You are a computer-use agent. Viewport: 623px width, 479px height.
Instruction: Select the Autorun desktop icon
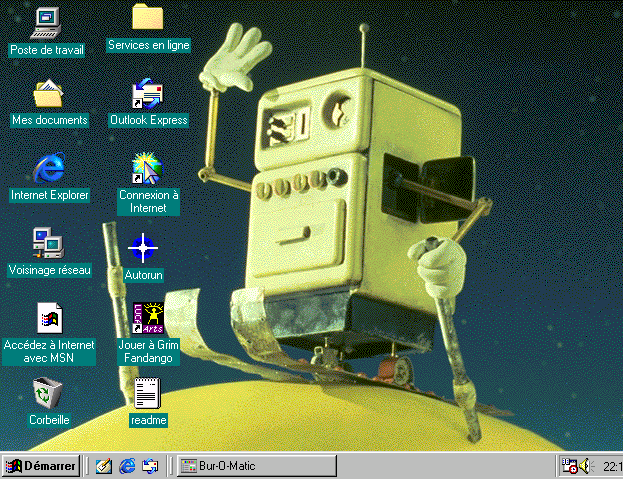143,248
